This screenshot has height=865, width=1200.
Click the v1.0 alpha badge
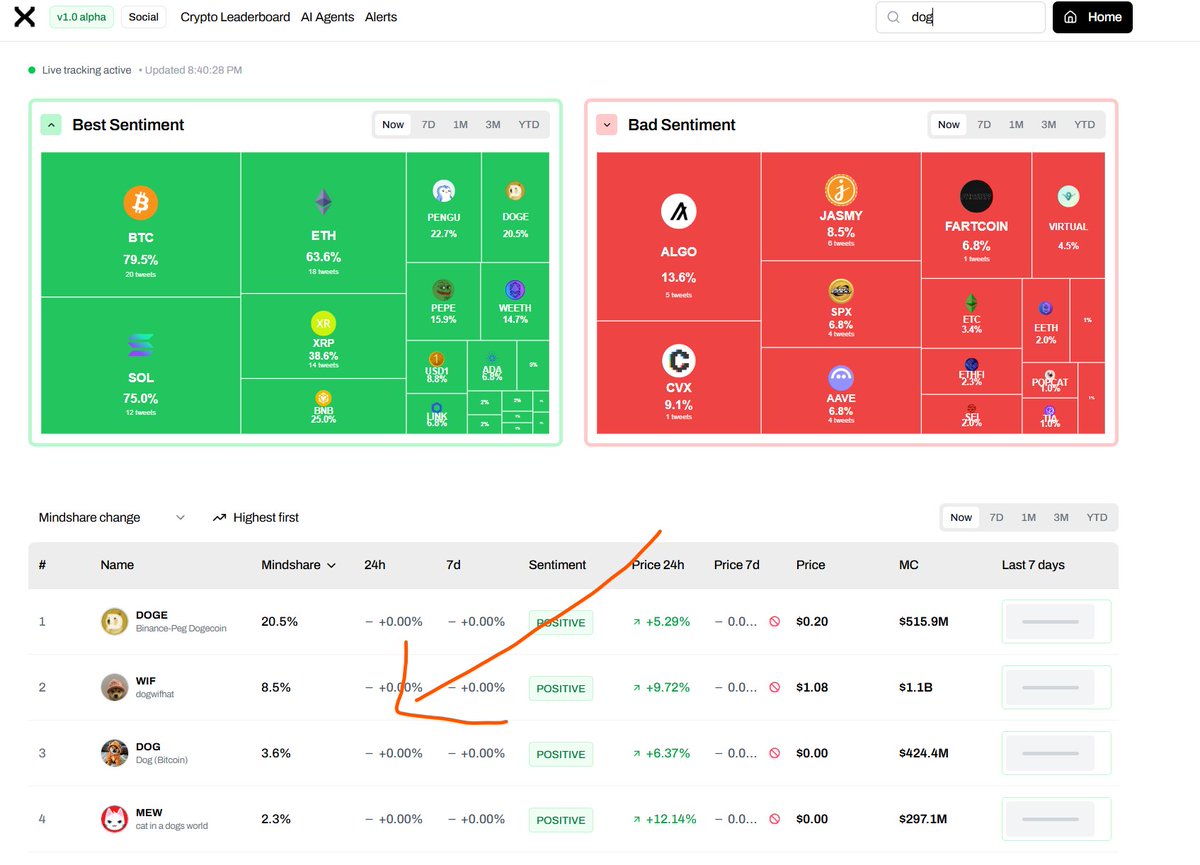pyautogui.click(x=81, y=17)
